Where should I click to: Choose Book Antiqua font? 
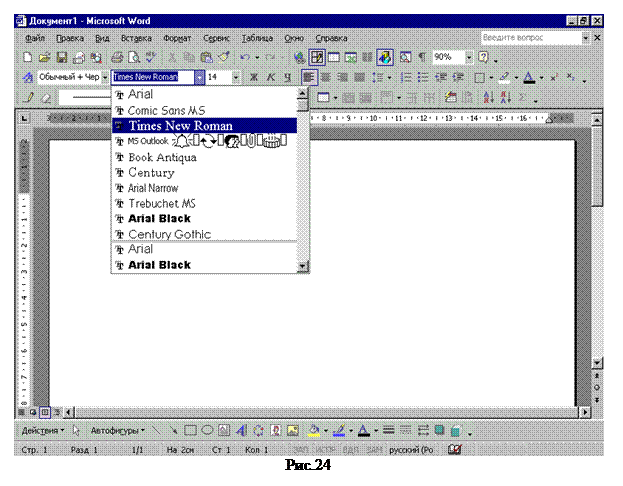tap(204, 157)
